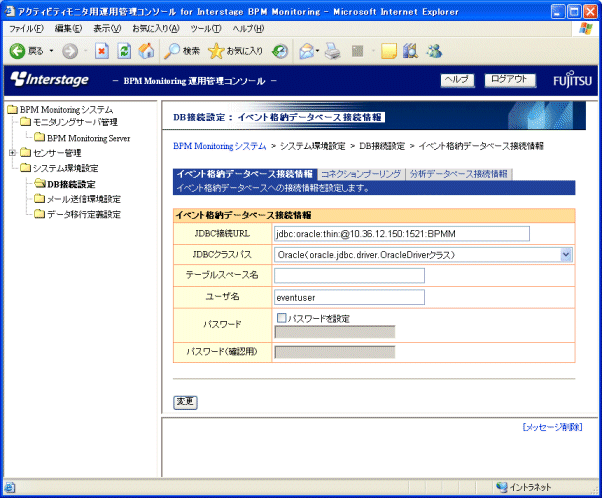Click the ユーザ名 row label
This screenshot has width=602, height=498.
pyautogui.click(x=222, y=296)
